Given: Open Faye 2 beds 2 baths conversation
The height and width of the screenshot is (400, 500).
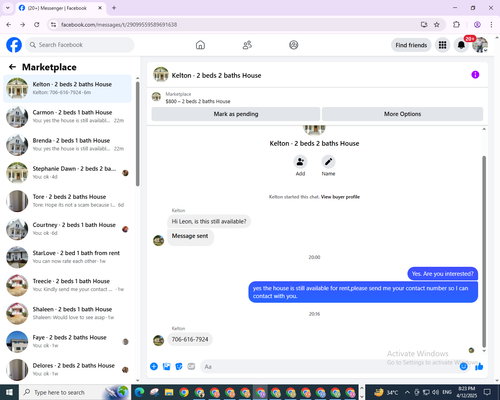Looking at the screenshot, I should point(67,341).
